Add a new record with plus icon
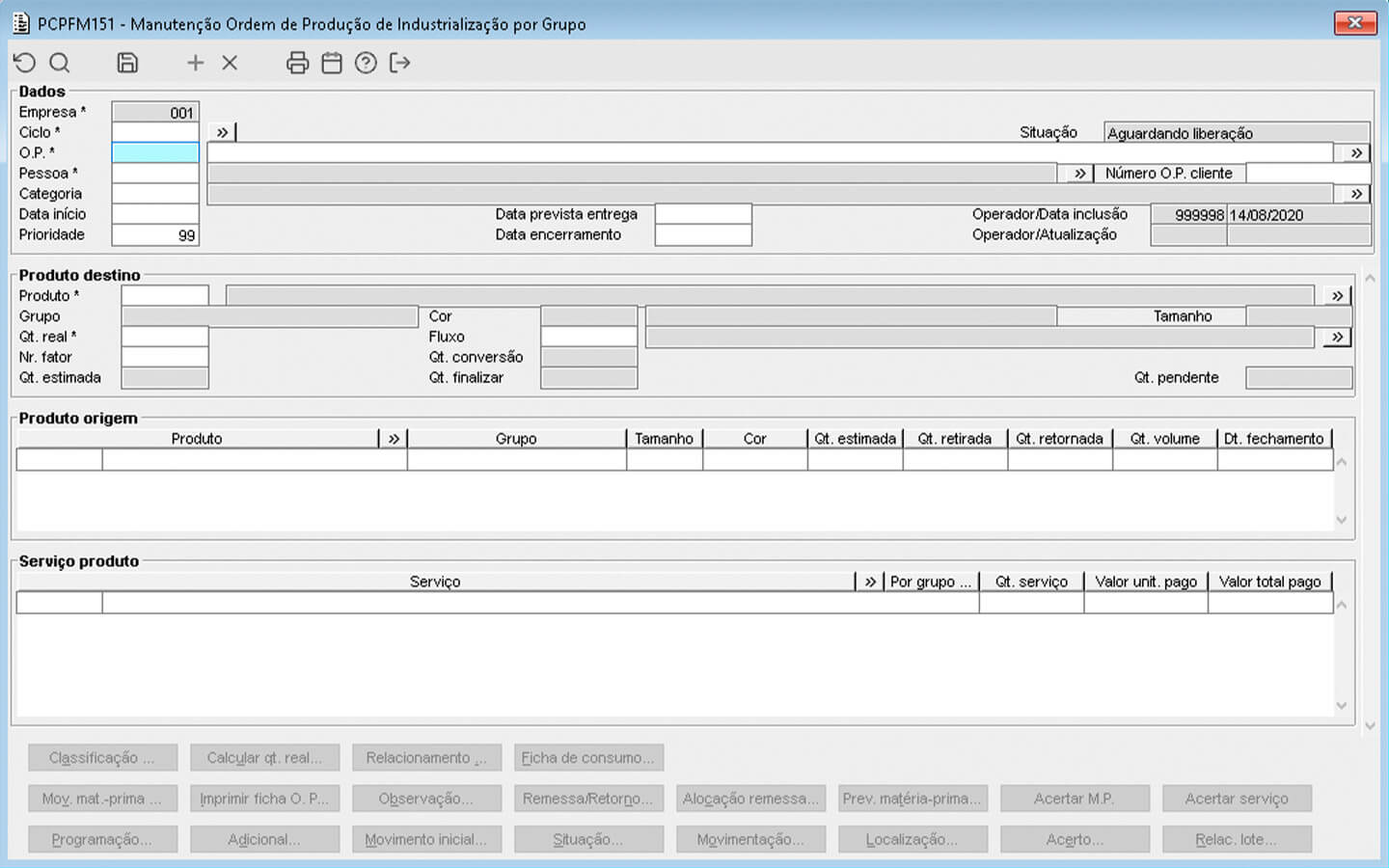Viewport: 1389px width, 868px height. coord(195,63)
